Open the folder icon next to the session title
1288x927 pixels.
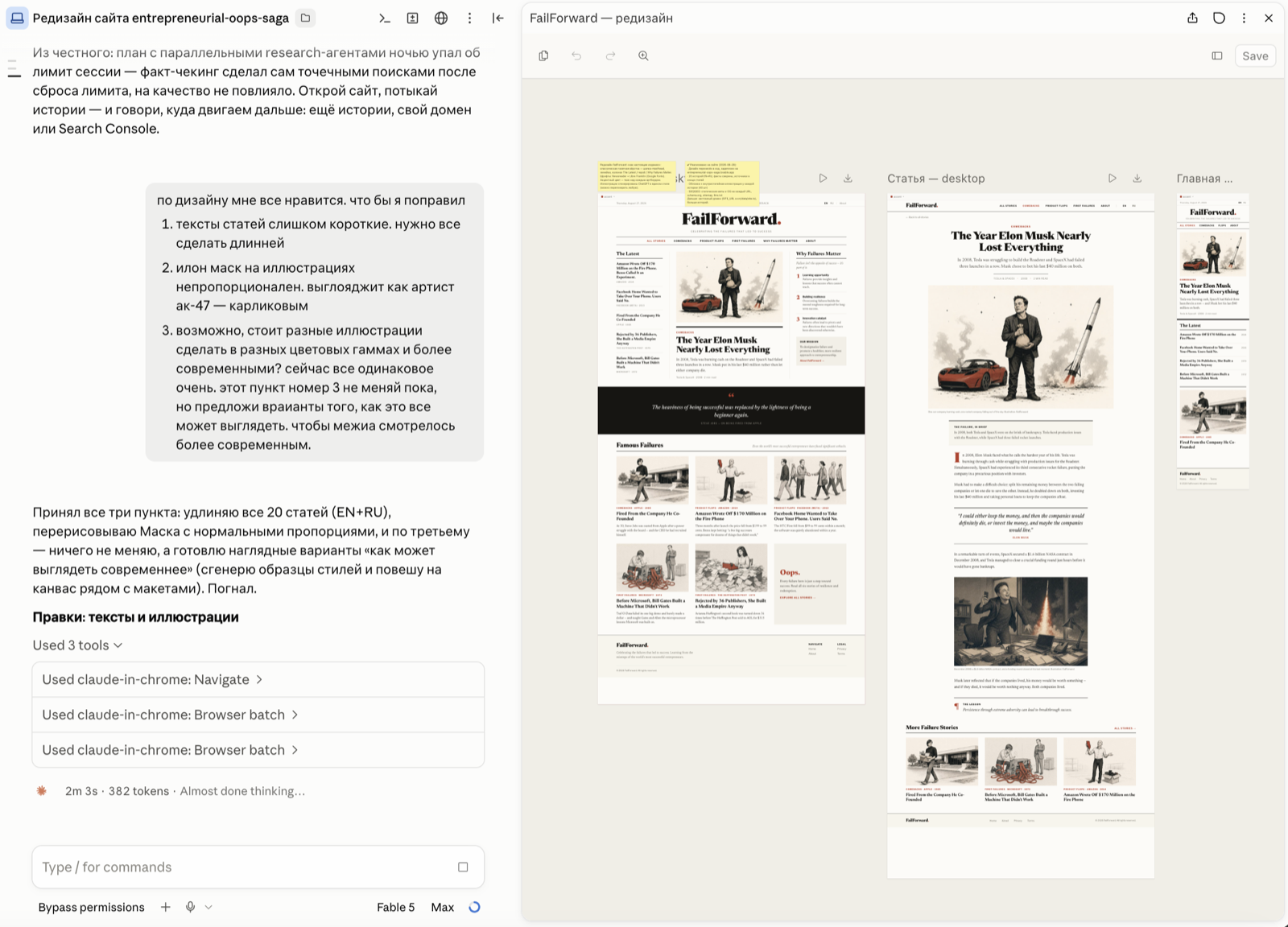306,18
